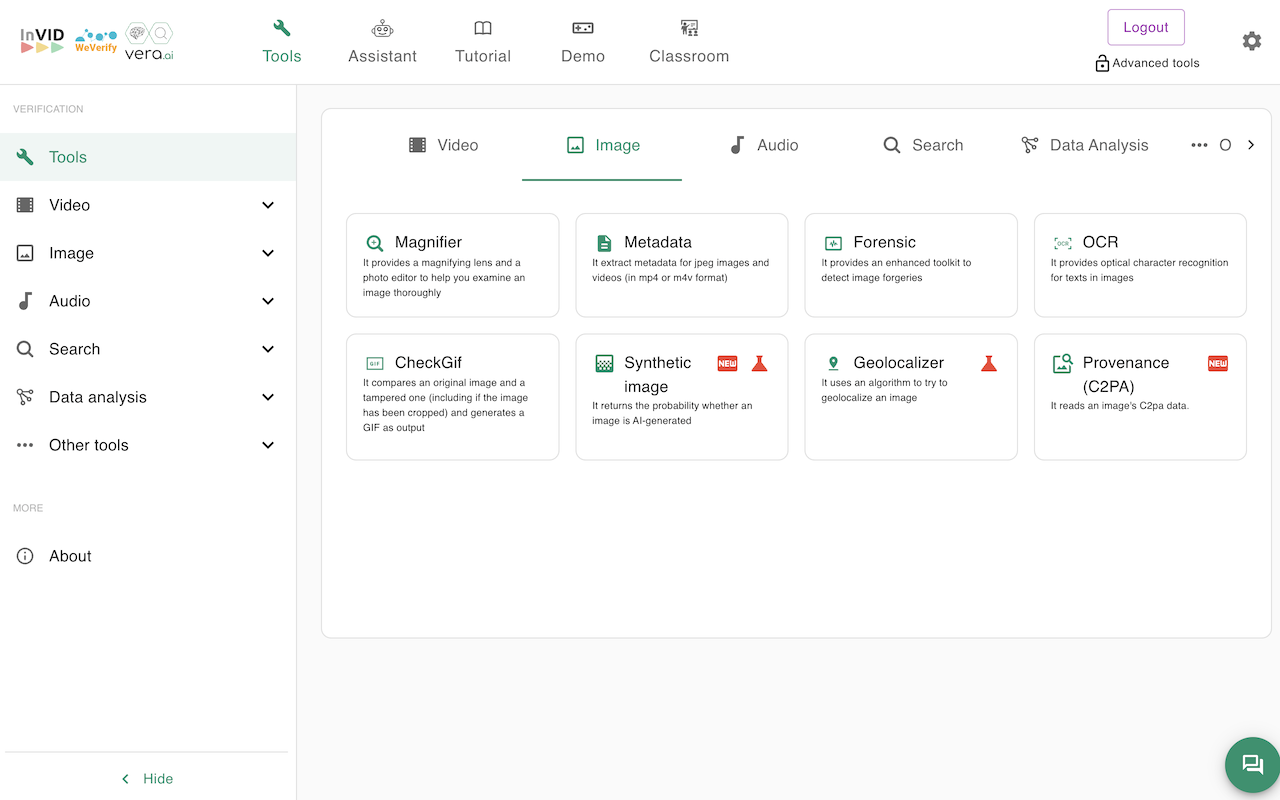This screenshot has width=1280, height=800.
Task: Click the Classroom label in top navigation
Action: pos(689,56)
